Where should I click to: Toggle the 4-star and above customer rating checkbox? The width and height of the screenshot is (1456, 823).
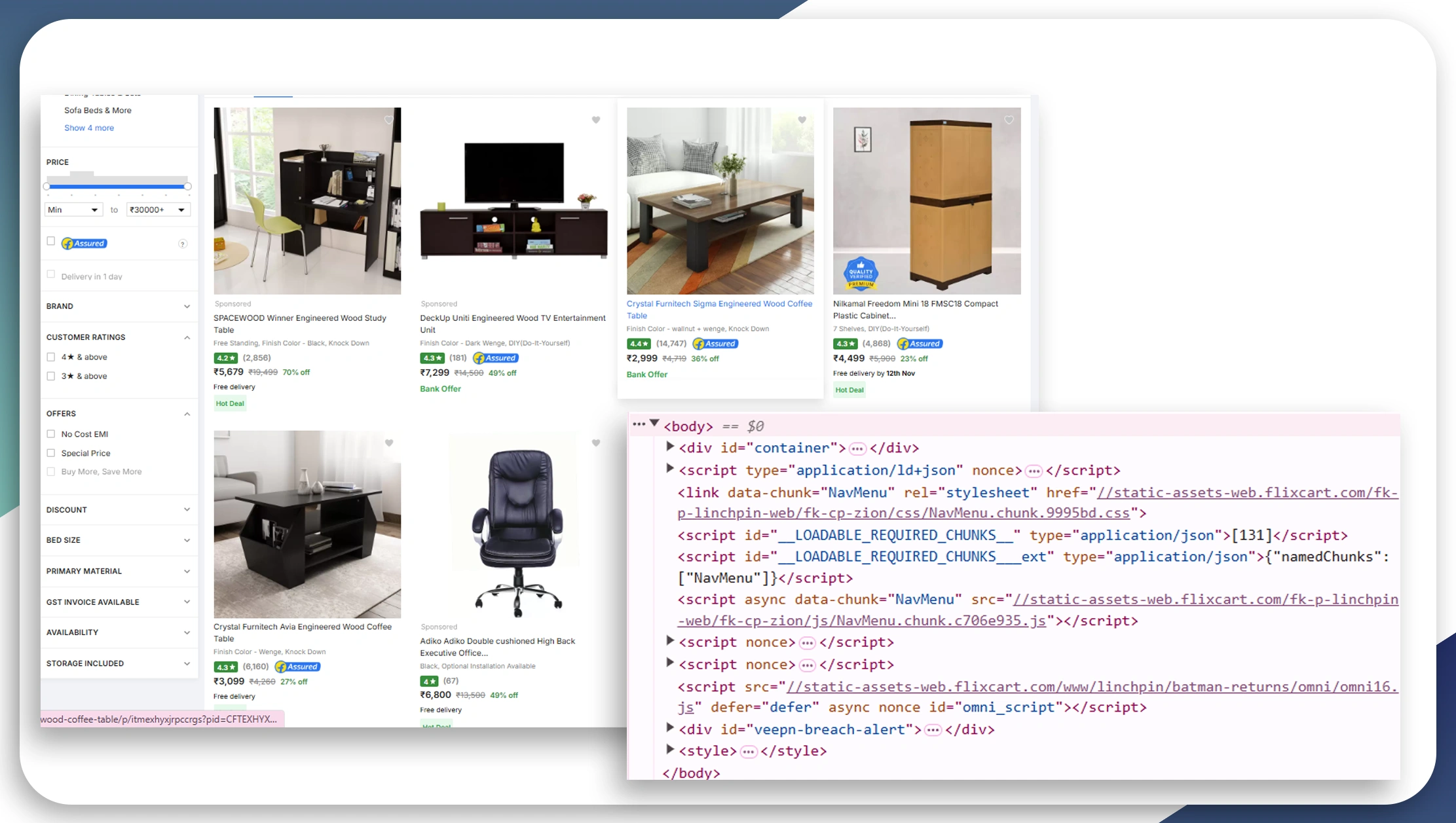51,357
